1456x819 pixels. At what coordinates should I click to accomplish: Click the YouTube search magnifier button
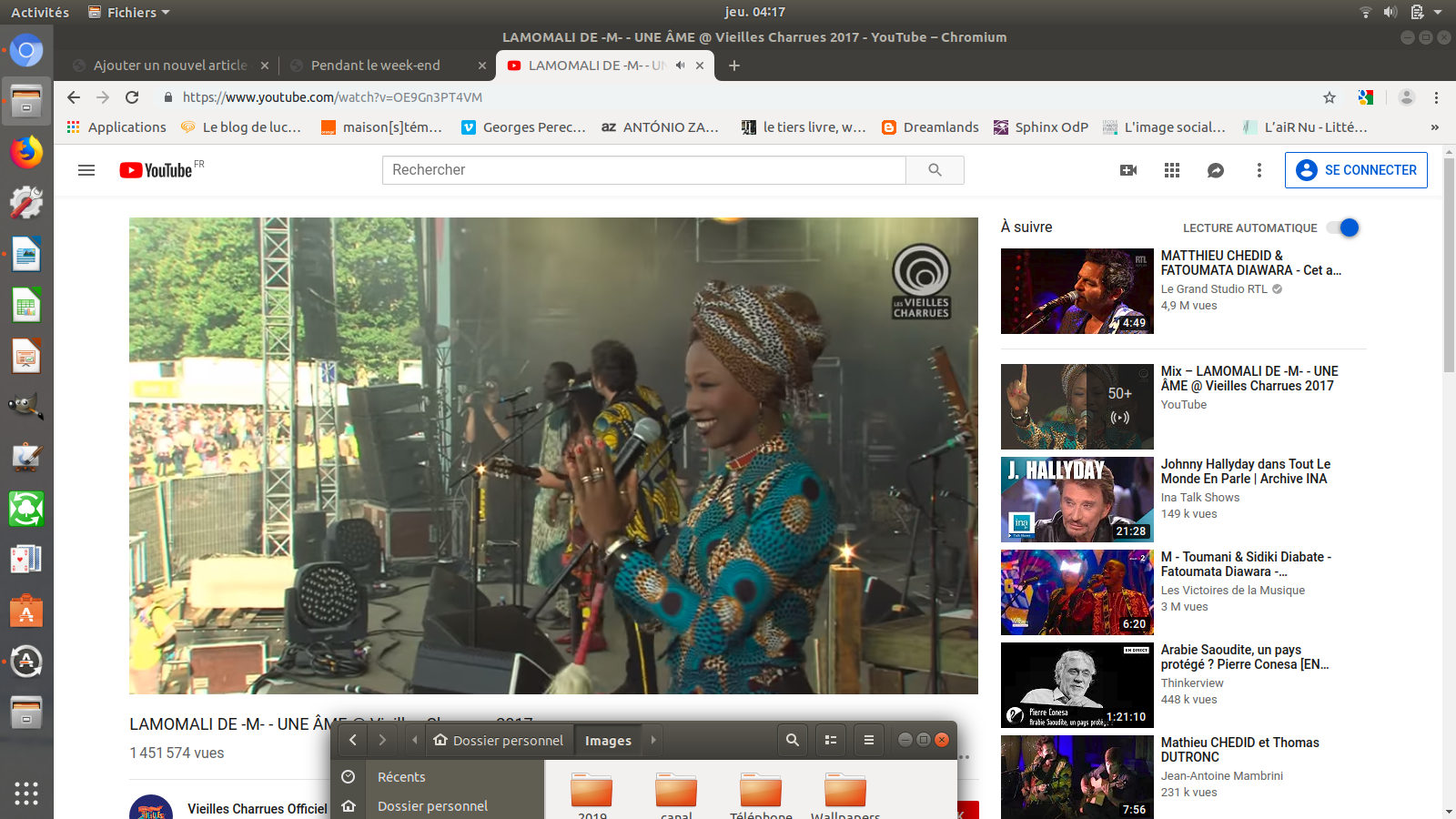coord(935,170)
